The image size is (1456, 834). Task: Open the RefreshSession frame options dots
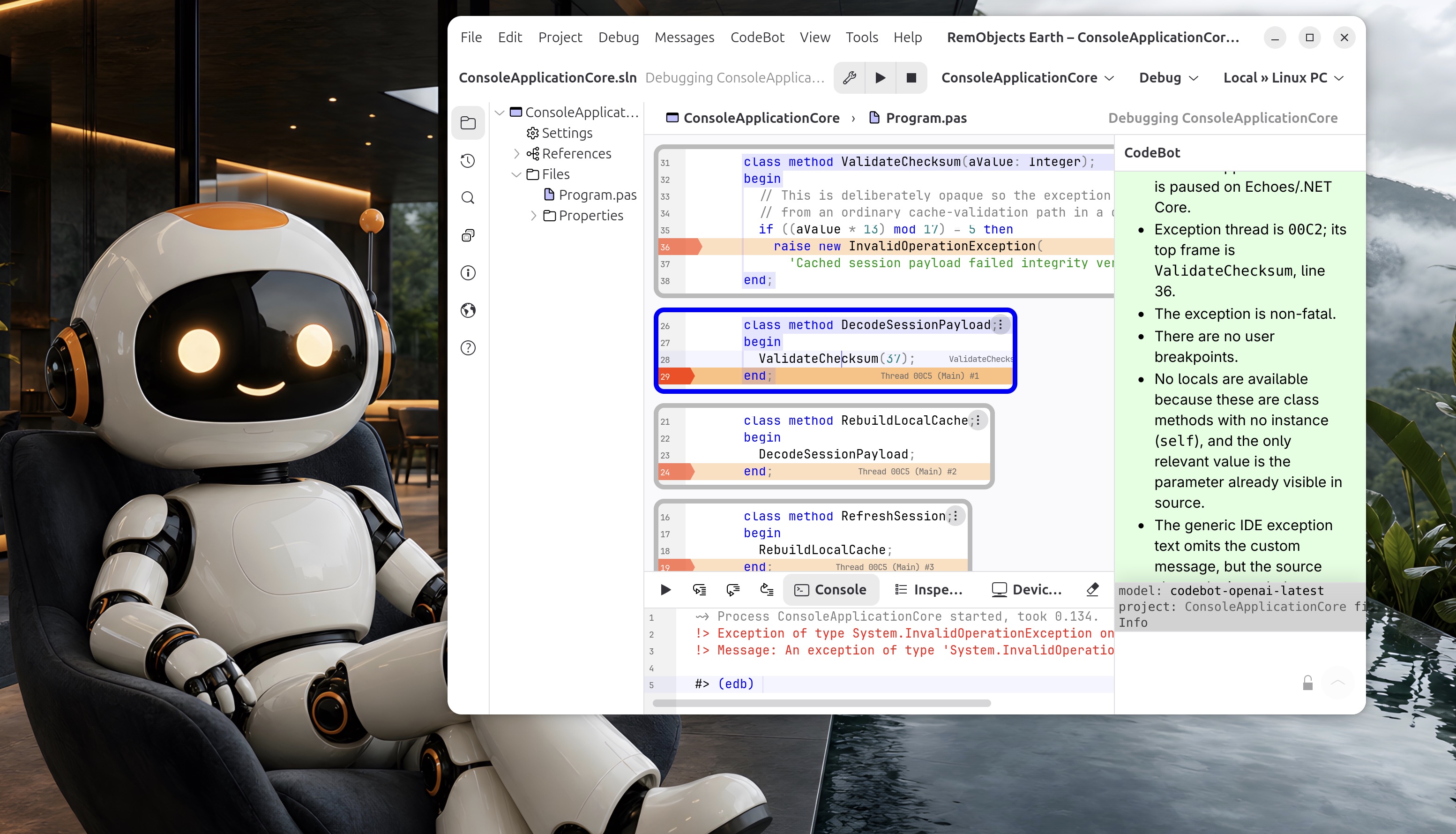click(x=956, y=516)
